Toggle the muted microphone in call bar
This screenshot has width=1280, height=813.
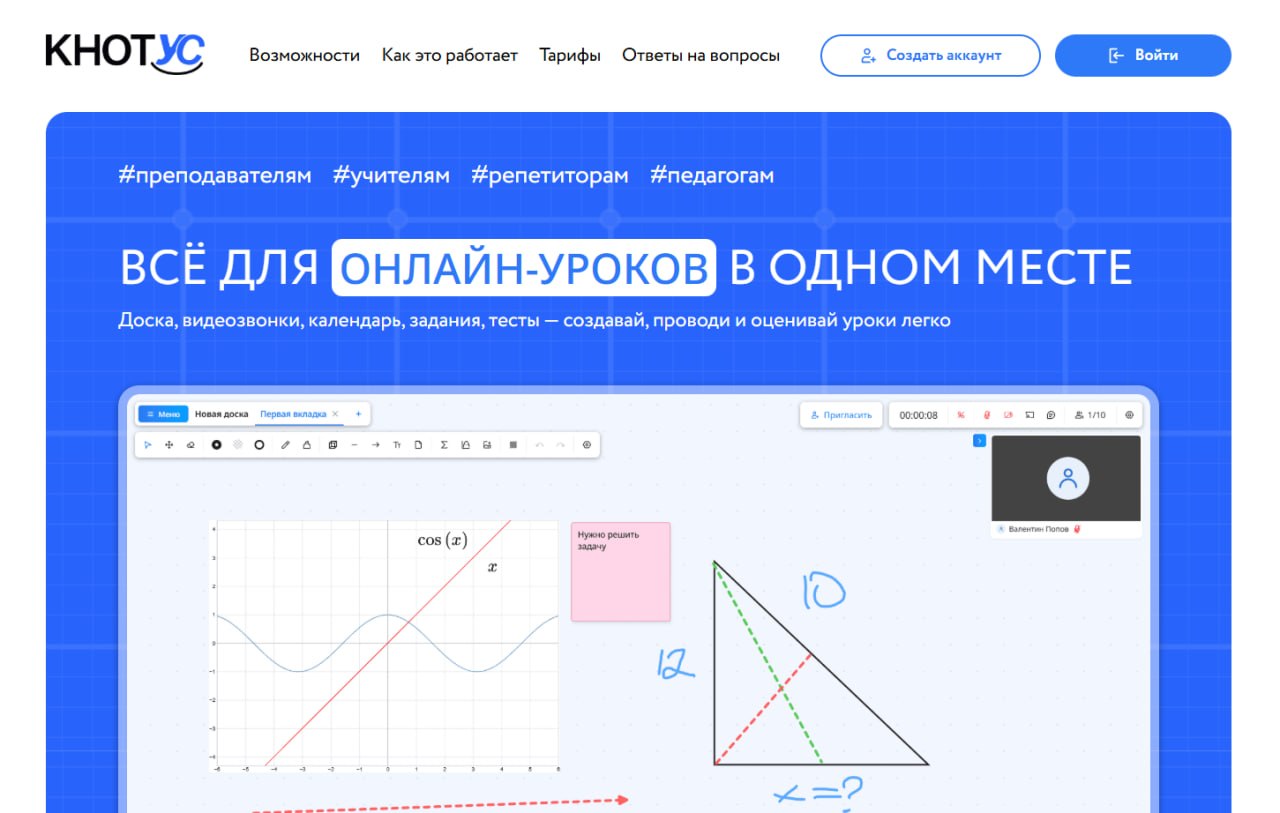coord(986,415)
